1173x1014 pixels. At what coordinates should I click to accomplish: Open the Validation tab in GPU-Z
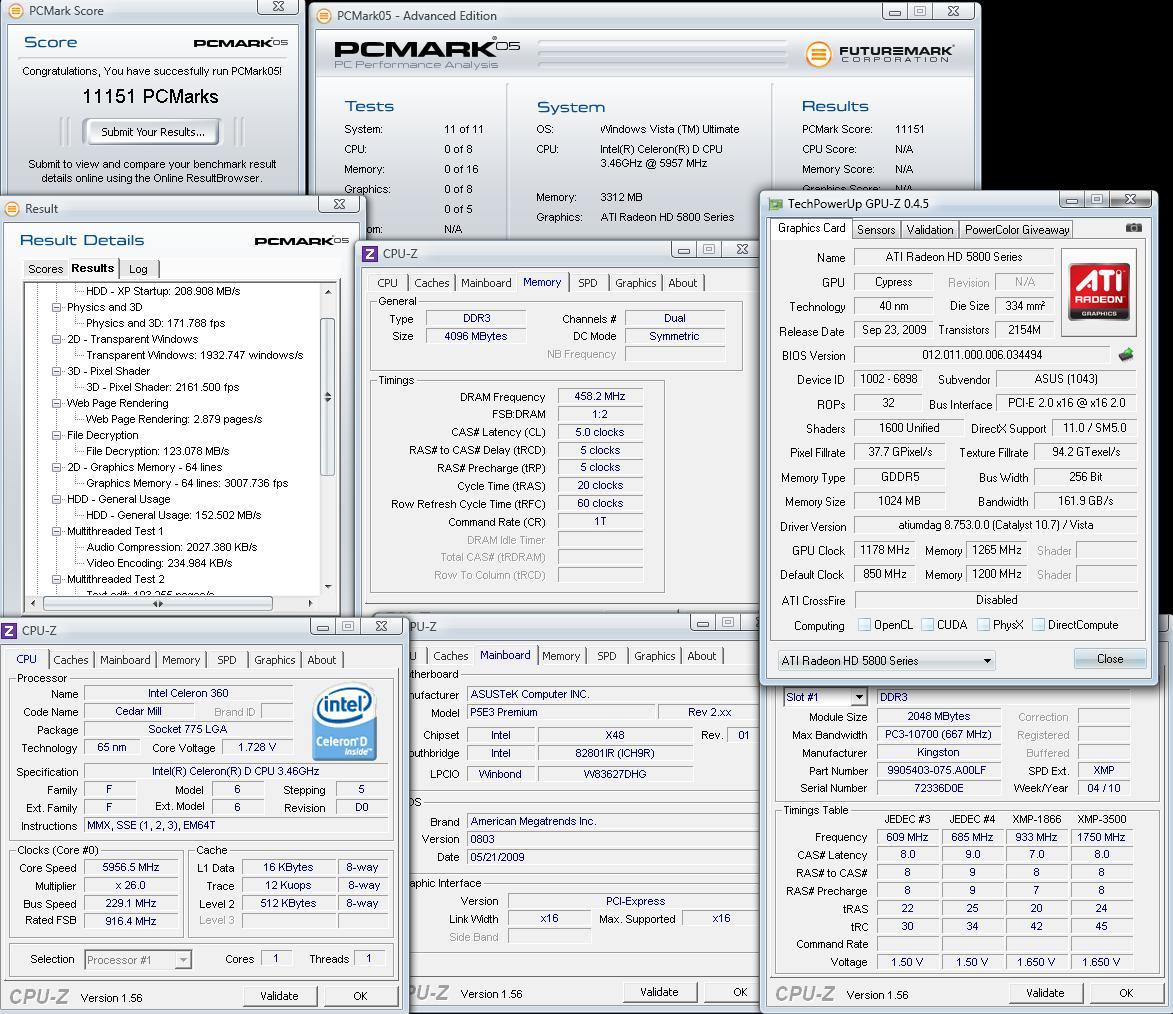(x=930, y=230)
